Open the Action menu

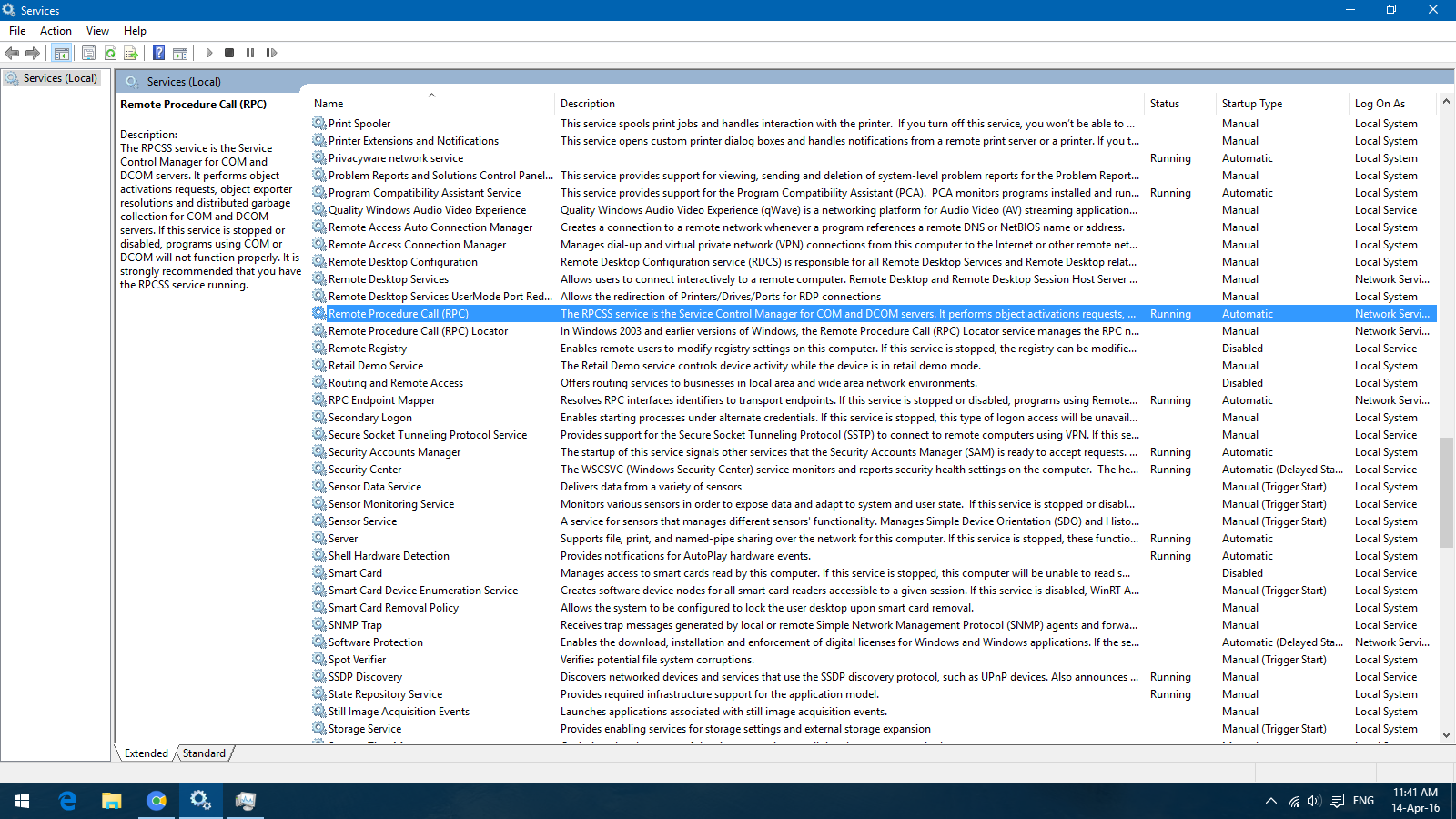(x=56, y=31)
